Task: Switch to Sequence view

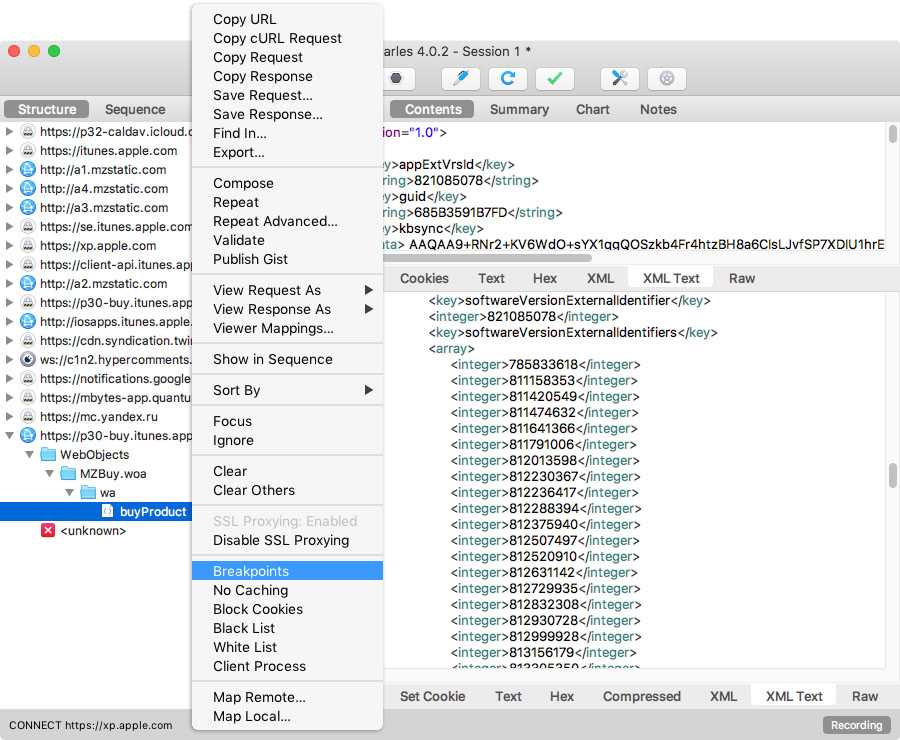Action: [x=135, y=109]
